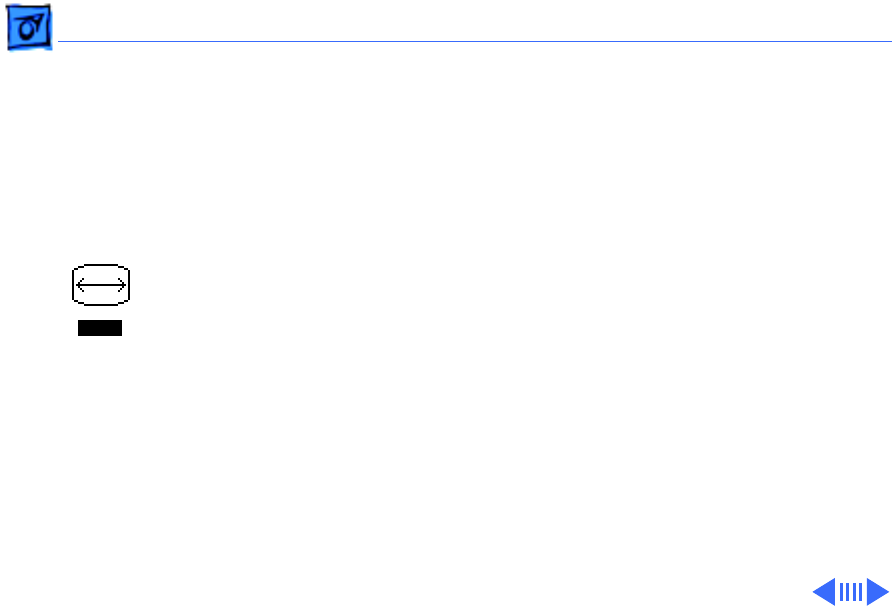The image size is (892, 606).
Task: Click the rounded screen outline of the width icon
Action: point(101,285)
